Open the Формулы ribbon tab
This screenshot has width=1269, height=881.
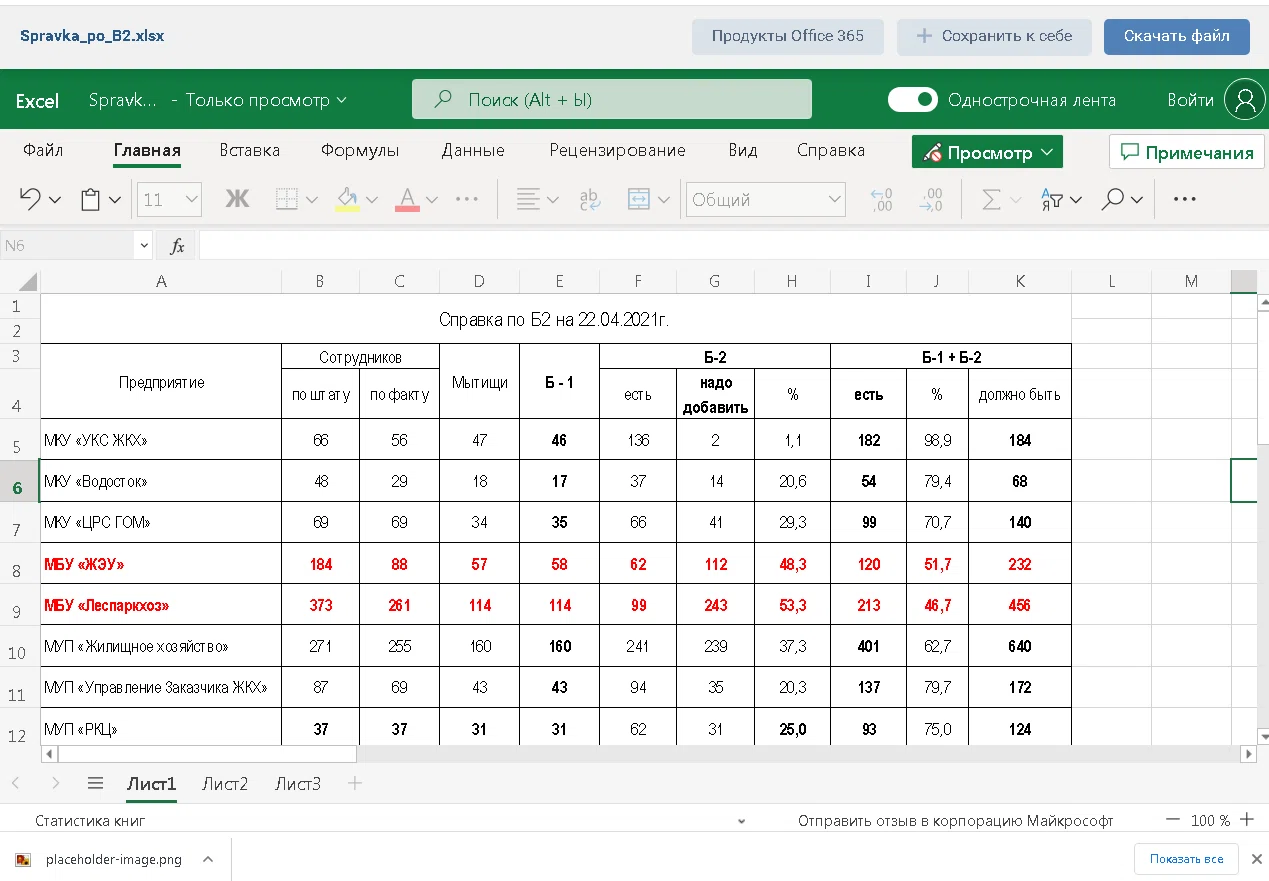pyautogui.click(x=360, y=151)
